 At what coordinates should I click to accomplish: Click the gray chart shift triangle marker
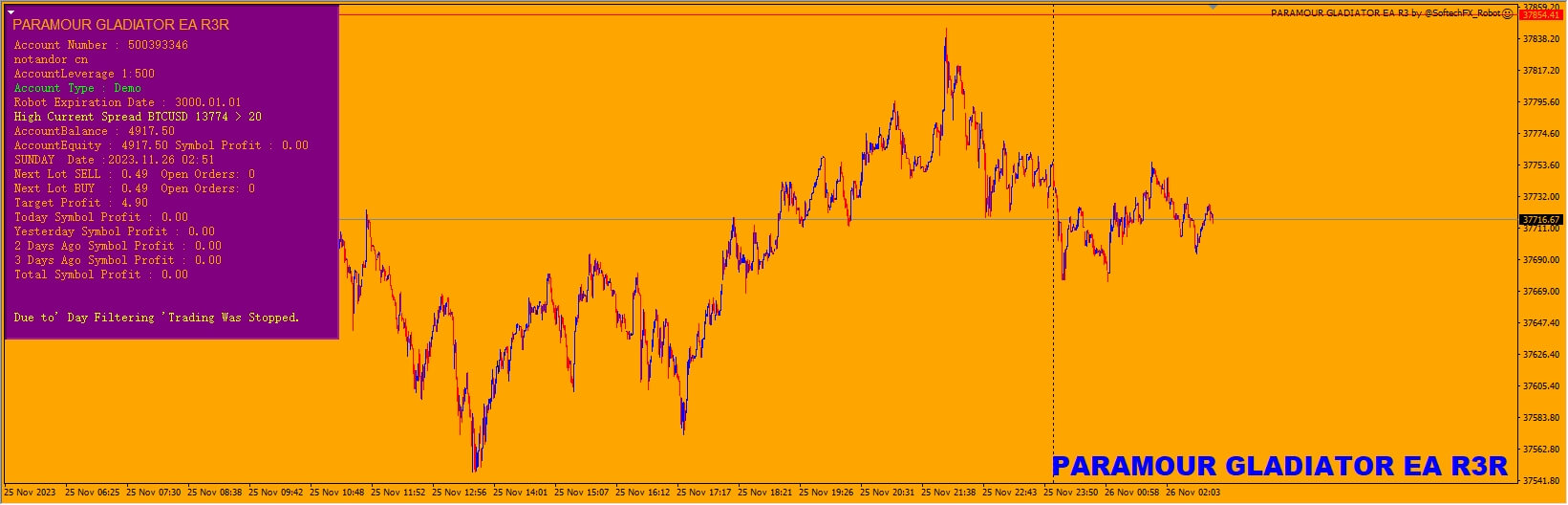(1214, 7)
